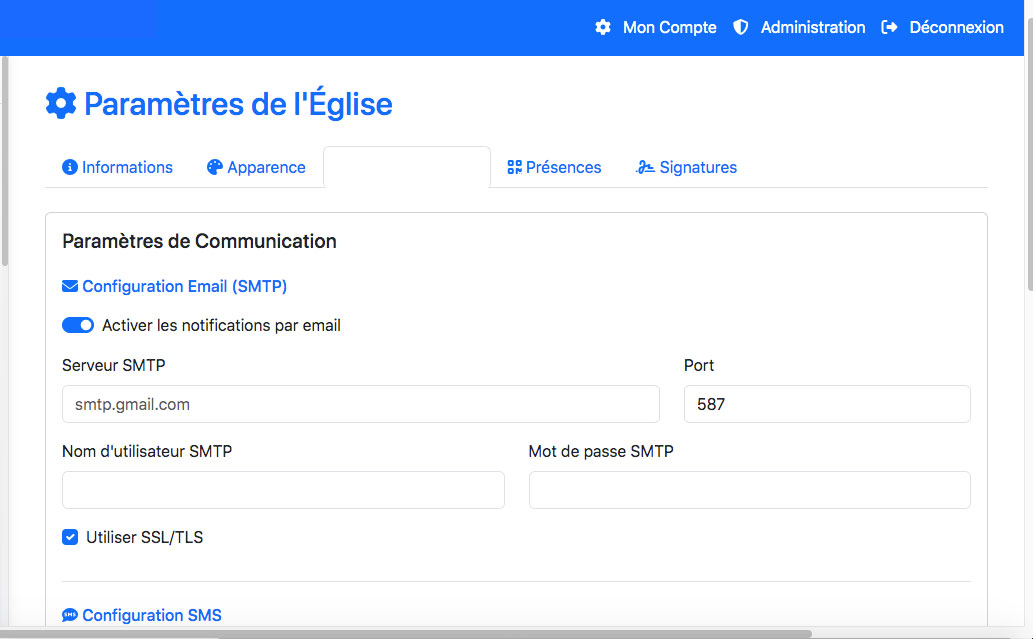The image size is (1033, 639).
Task: Click the signature icon on the Signatures tab
Action: pyautogui.click(x=645, y=168)
